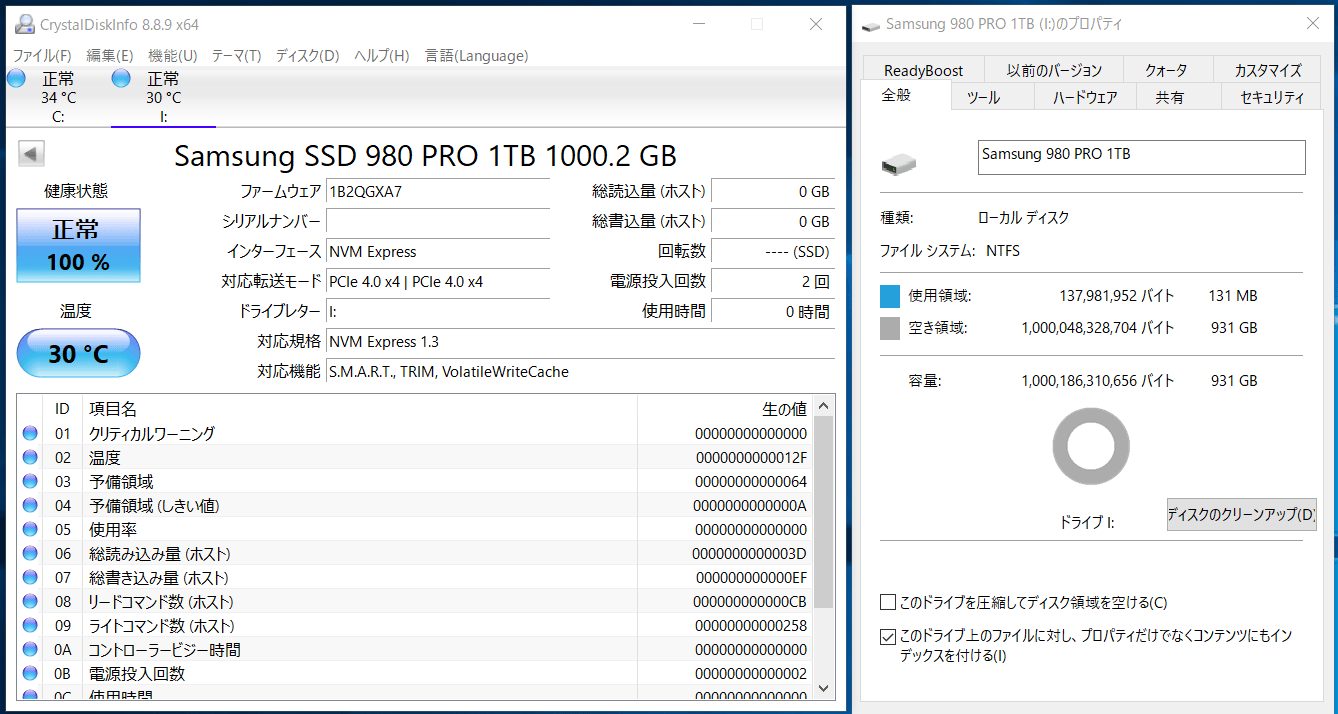The width and height of the screenshot is (1338, 714).
Task: Click the 温度 30 °C temperature indicator
Action: click(x=79, y=353)
